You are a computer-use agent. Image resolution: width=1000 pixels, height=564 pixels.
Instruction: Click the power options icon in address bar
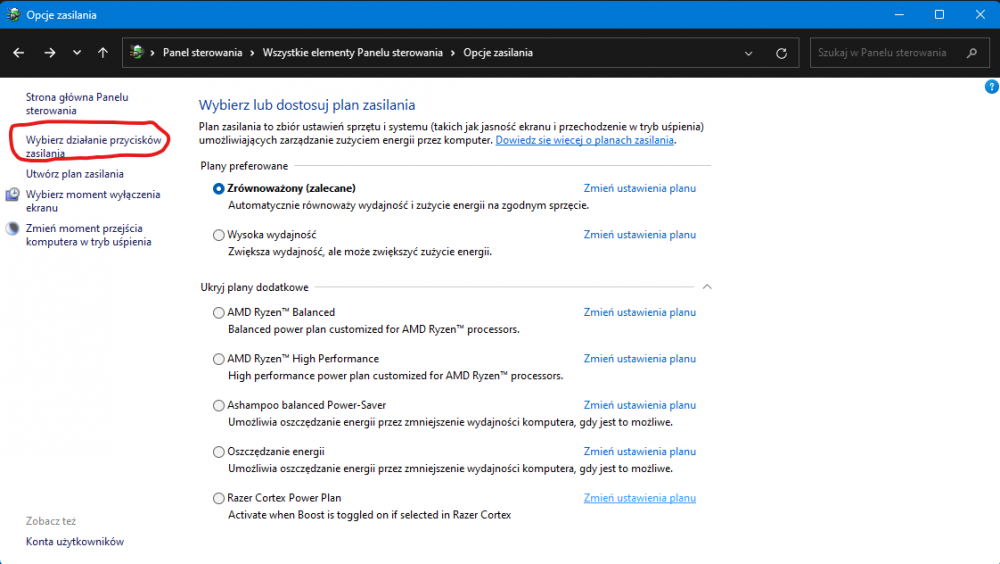point(138,53)
